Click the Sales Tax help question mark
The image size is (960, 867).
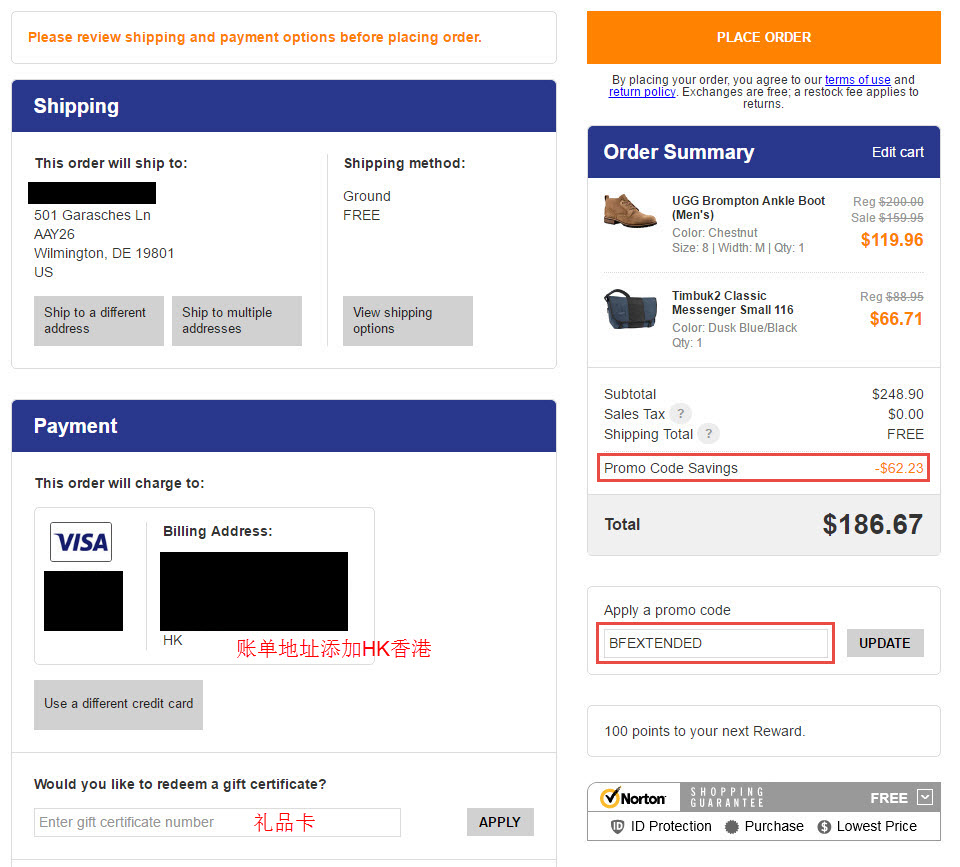680,414
